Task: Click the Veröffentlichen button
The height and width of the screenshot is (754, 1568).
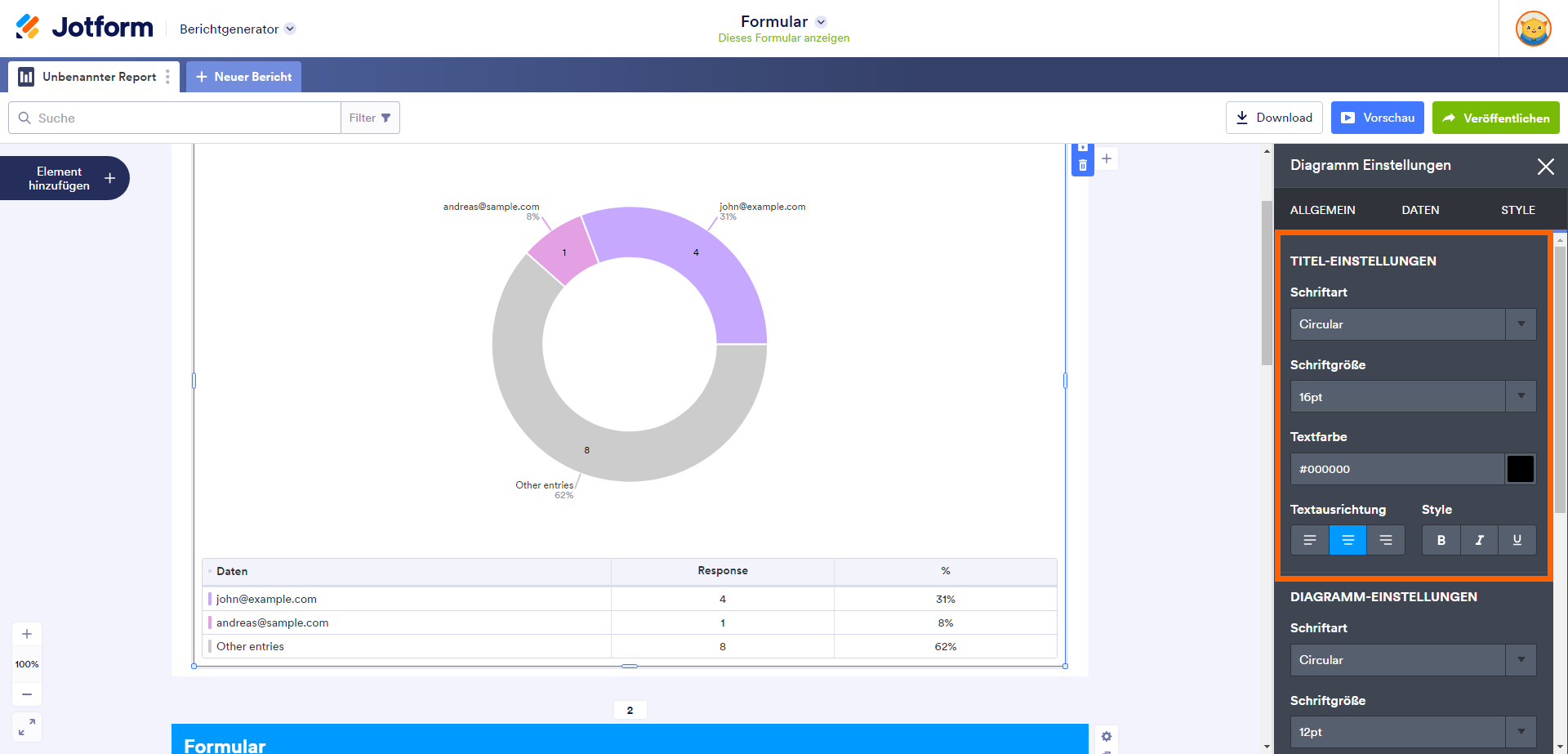Action: tap(1495, 118)
